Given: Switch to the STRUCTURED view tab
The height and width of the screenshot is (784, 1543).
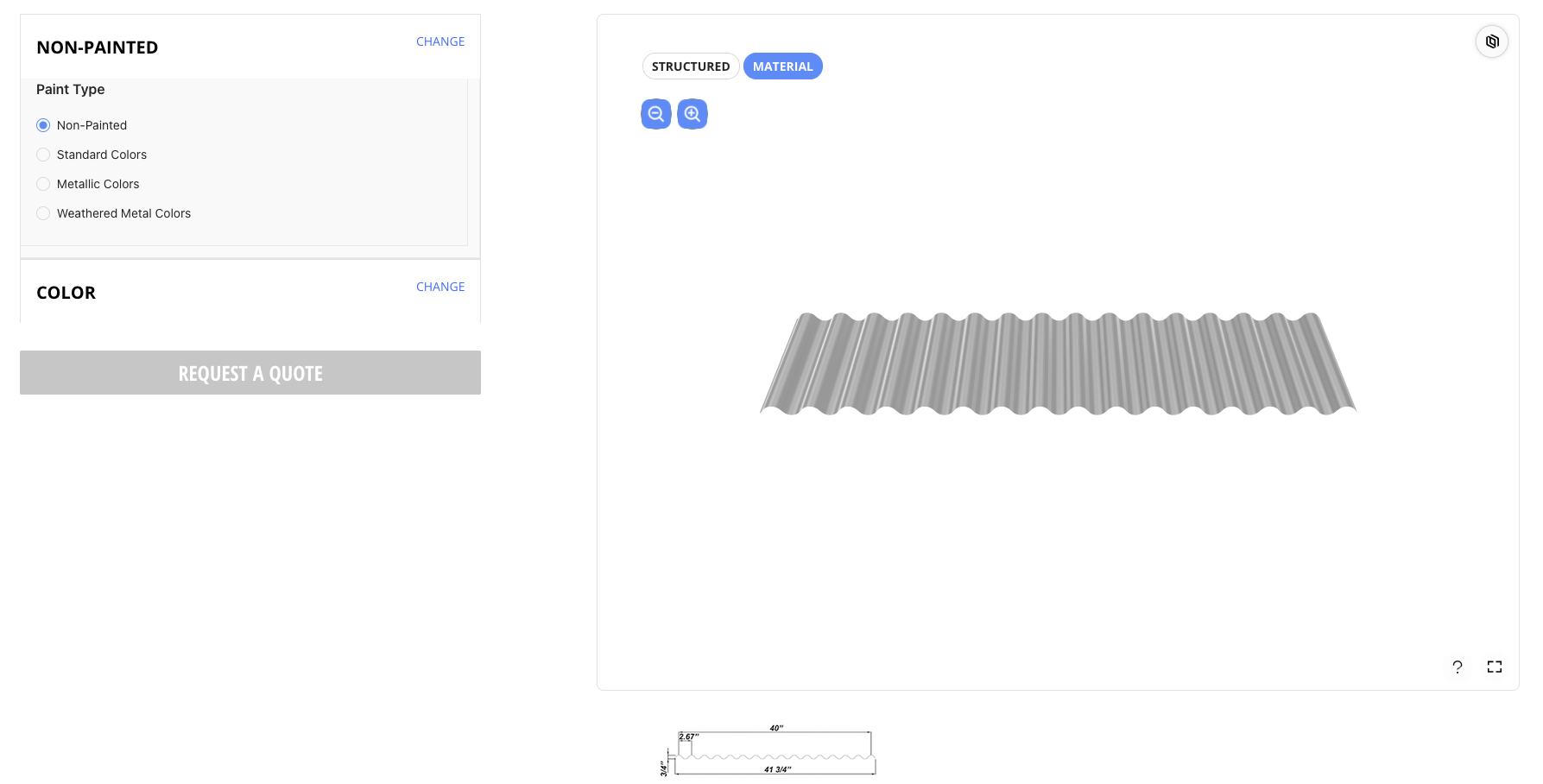Looking at the screenshot, I should (690, 66).
